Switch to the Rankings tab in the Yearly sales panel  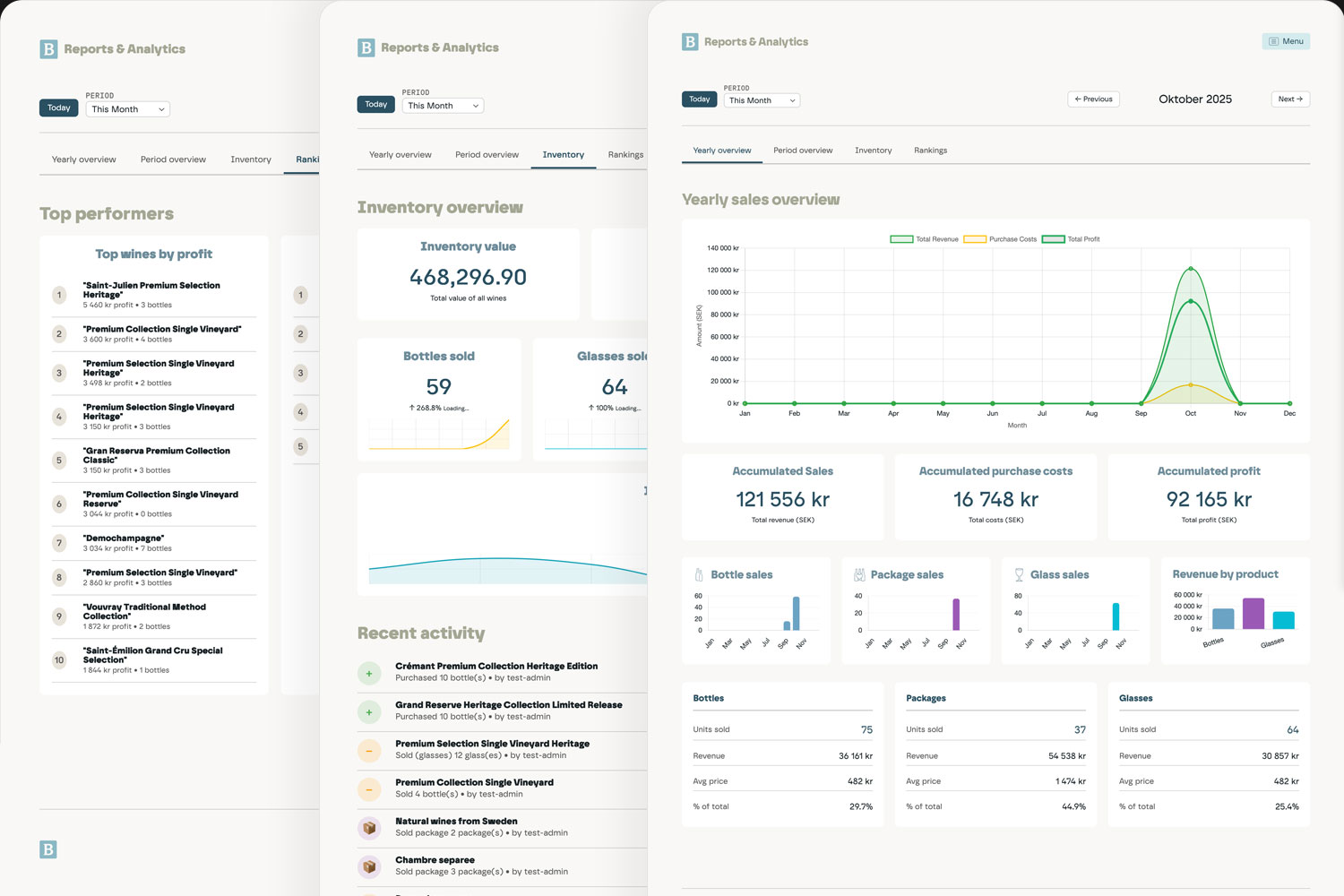click(930, 151)
